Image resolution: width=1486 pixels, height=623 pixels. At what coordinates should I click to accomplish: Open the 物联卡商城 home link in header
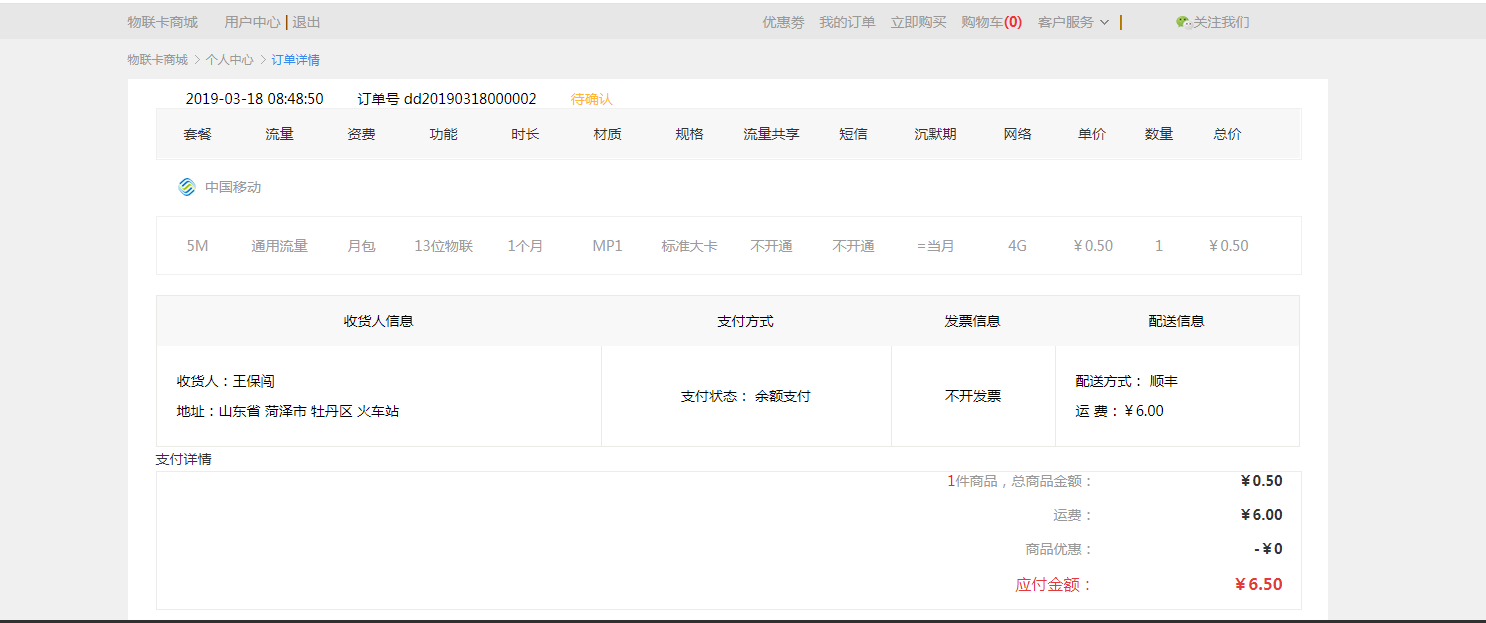(162, 22)
